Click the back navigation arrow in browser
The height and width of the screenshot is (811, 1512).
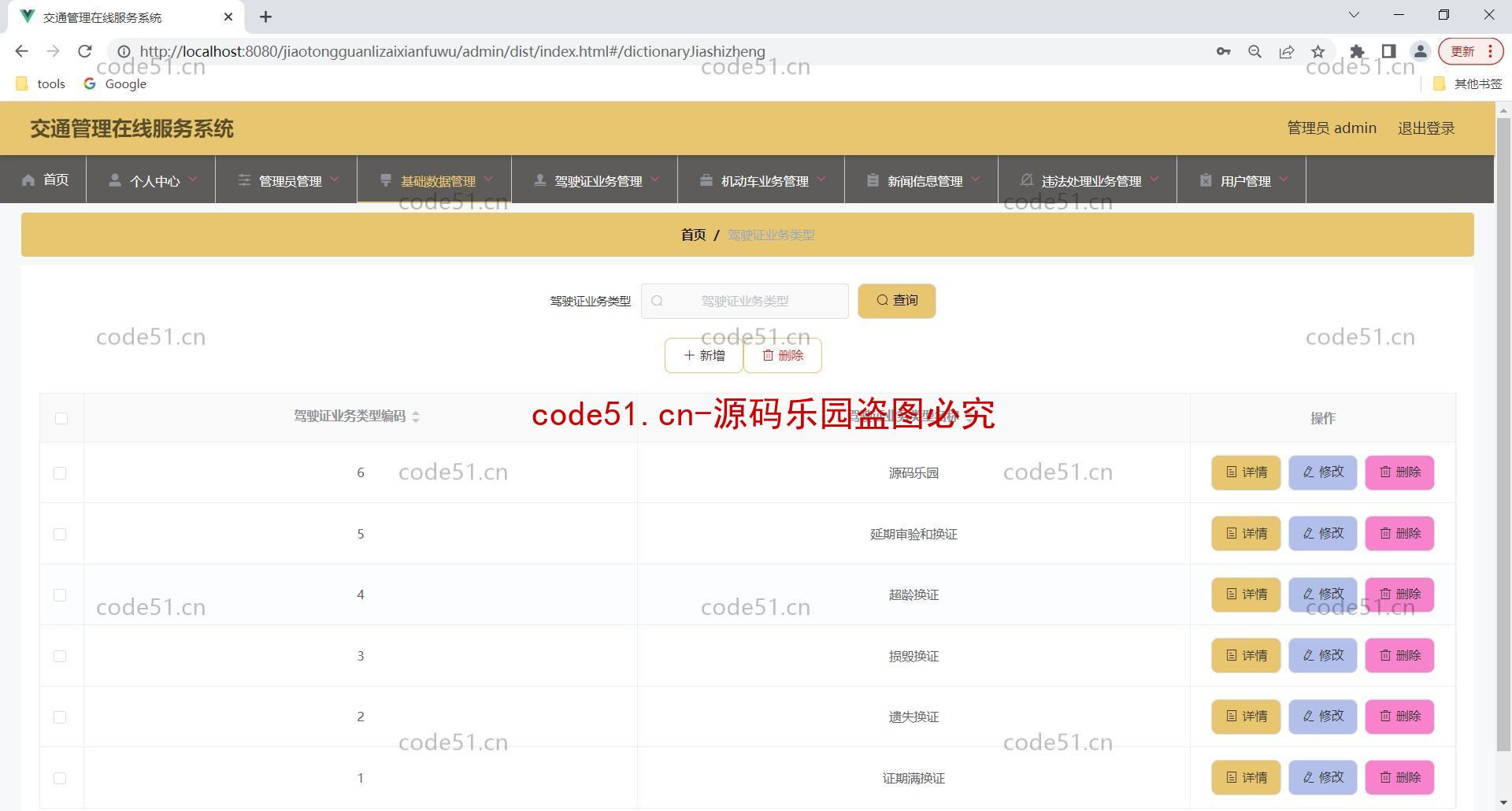click(x=21, y=51)
